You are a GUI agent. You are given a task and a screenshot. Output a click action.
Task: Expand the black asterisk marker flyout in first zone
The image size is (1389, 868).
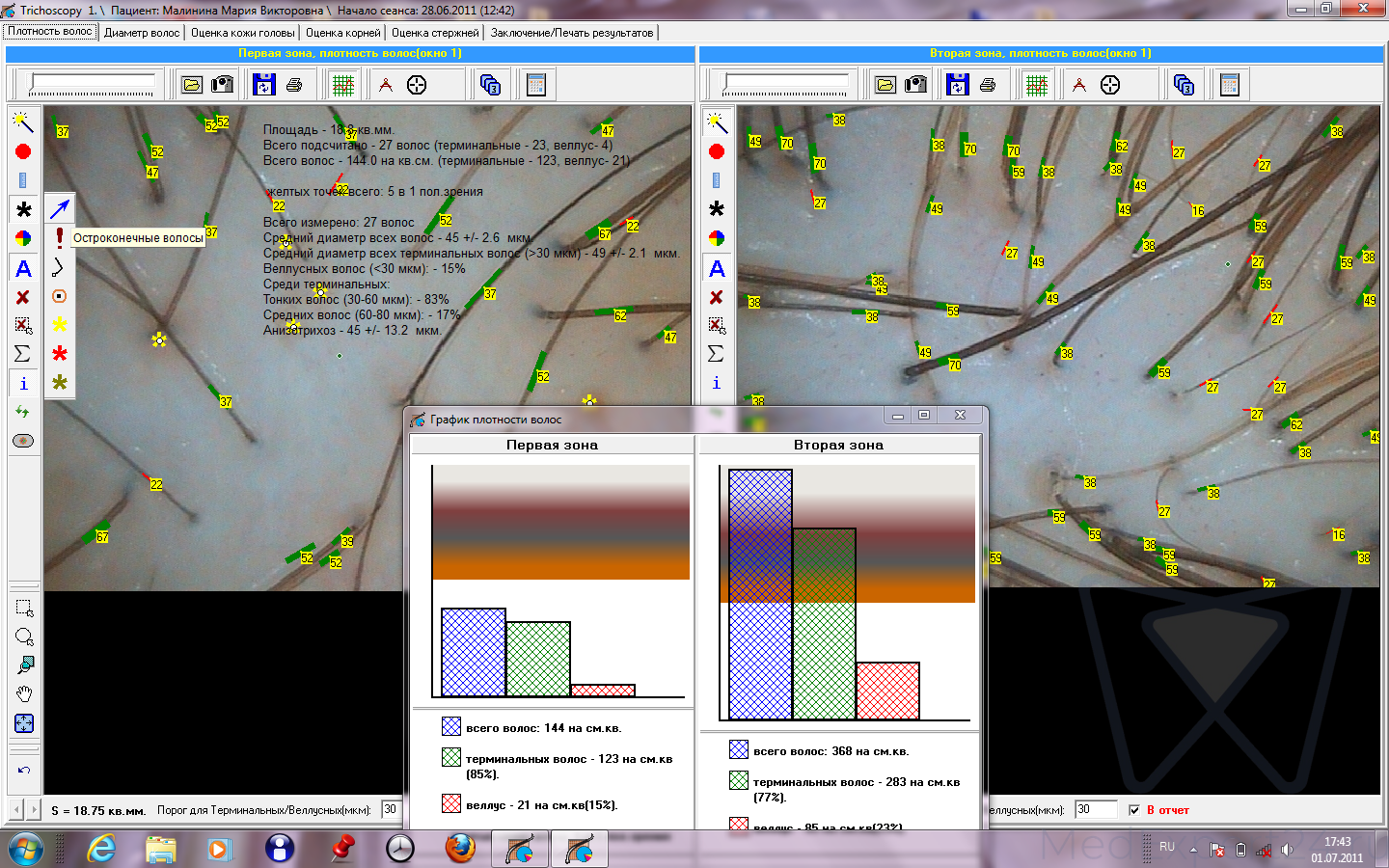coord(24,209)
